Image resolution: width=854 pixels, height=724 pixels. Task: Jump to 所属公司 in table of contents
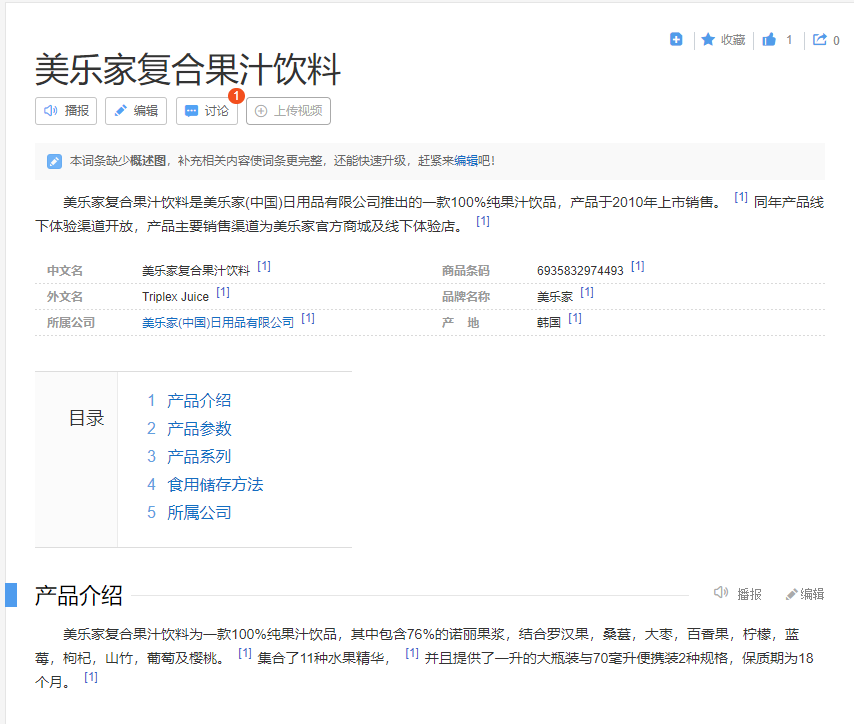click(199, 513)
